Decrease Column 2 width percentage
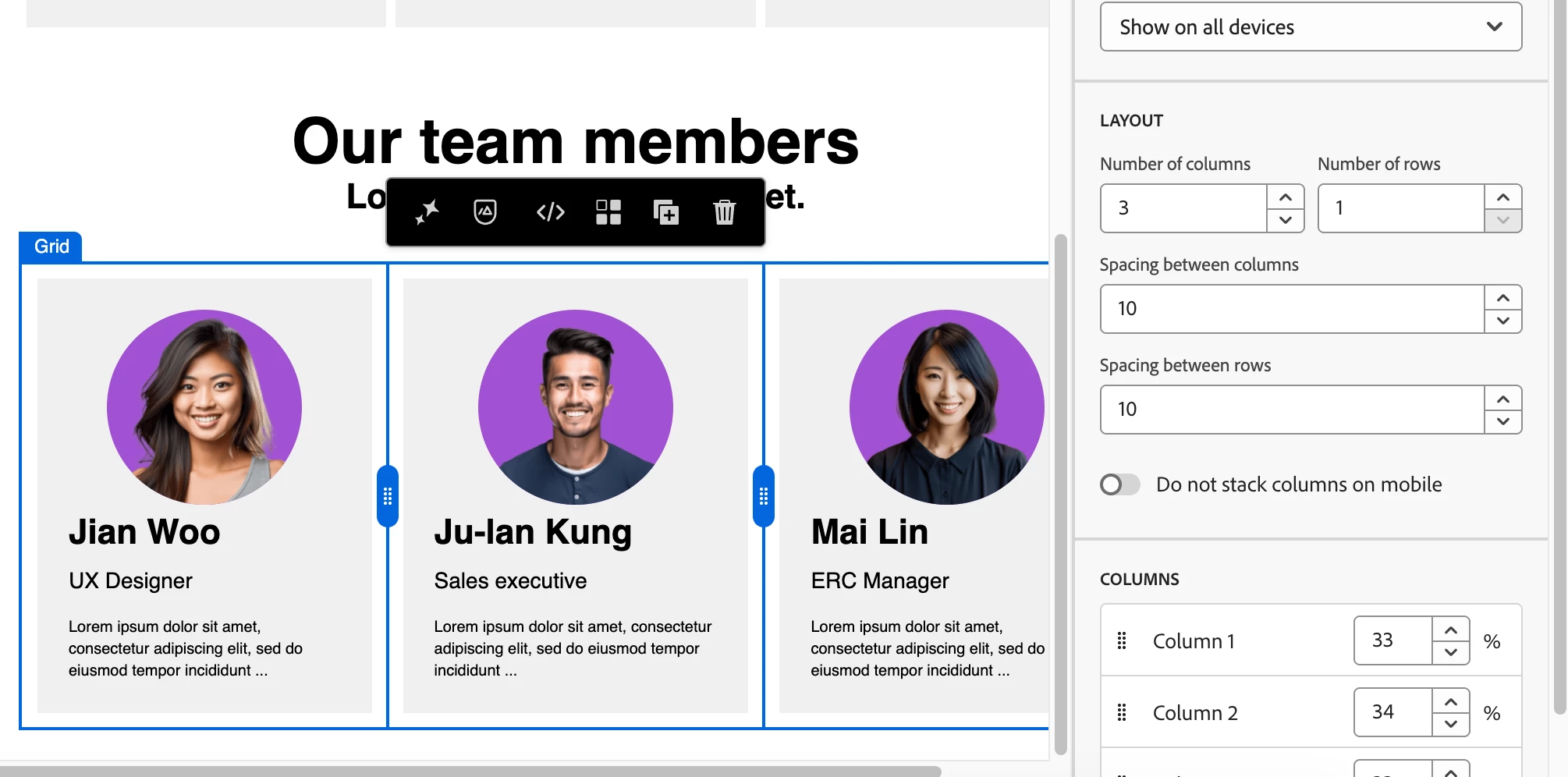Image resolution: width=1568 pixels, height=777 pixels. pyautogui.click(x=1451, y=724)
